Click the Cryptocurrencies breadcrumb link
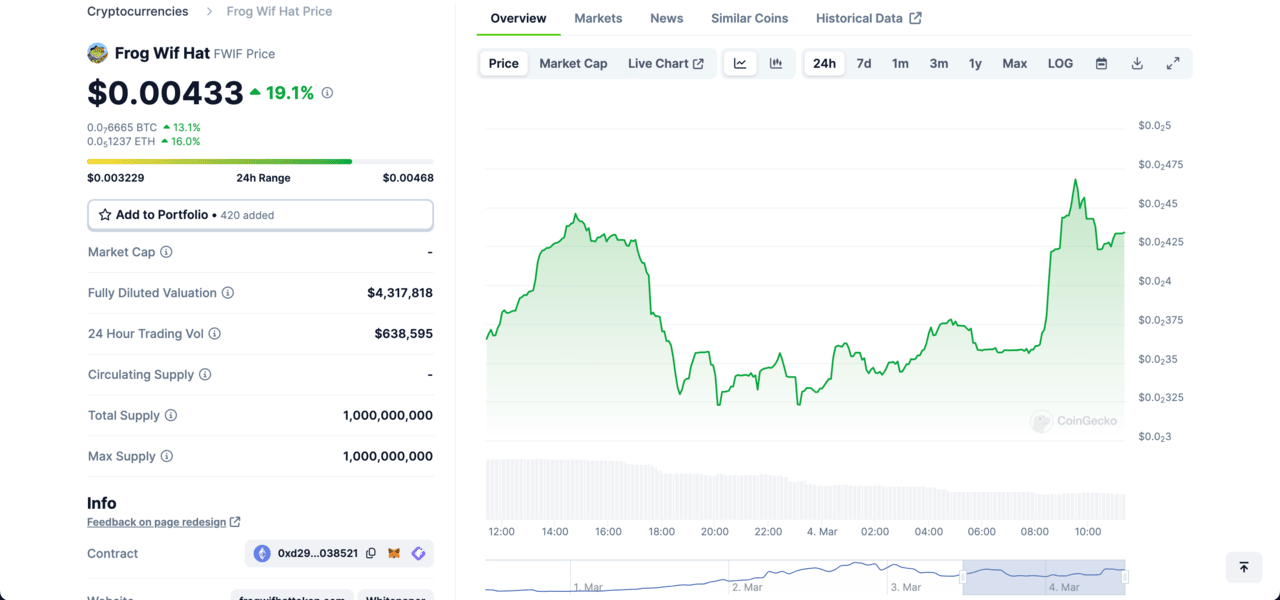Image resolution: width=1280 pixels, height=600 pixels. (137, 11)
